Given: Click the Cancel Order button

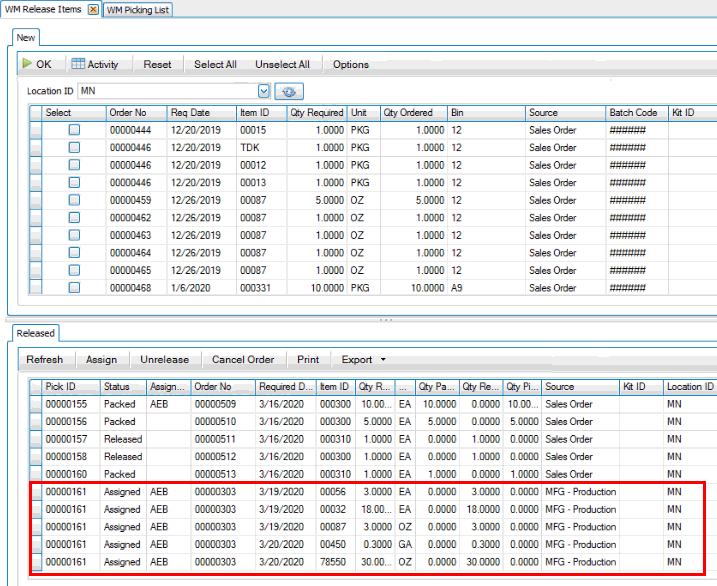Looking at the screenshot, I should tap(242, 360).
